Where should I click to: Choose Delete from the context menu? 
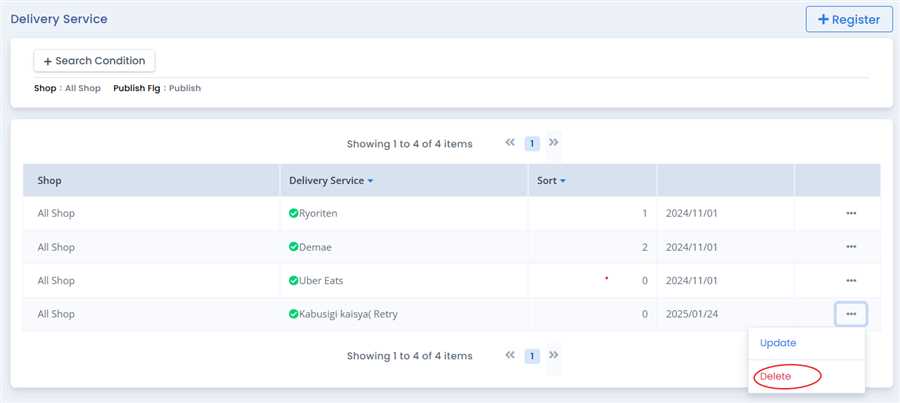(775, 376)
